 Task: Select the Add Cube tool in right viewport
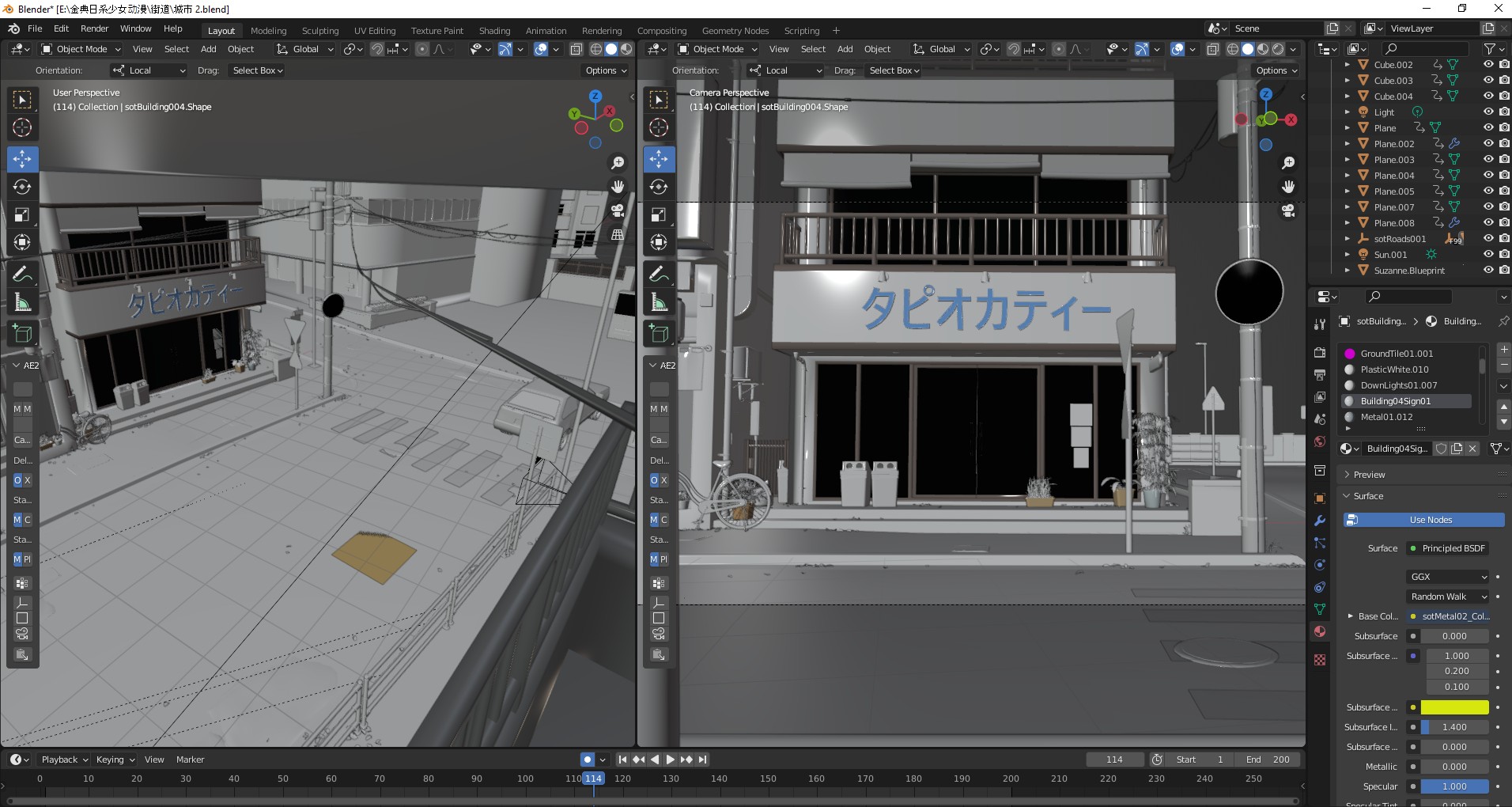tap(659, 334)
